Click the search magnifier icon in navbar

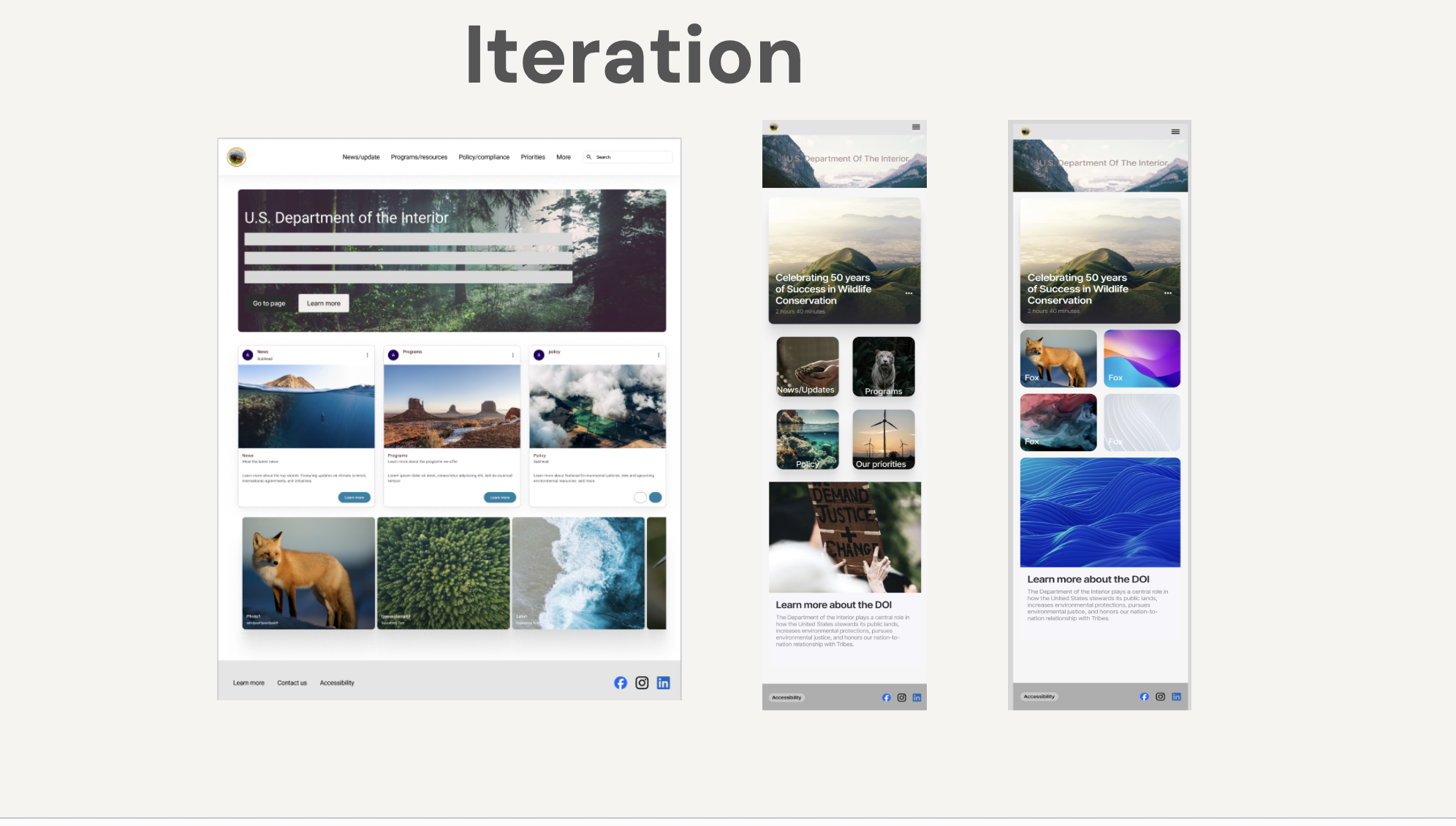(x=589, y=157)
